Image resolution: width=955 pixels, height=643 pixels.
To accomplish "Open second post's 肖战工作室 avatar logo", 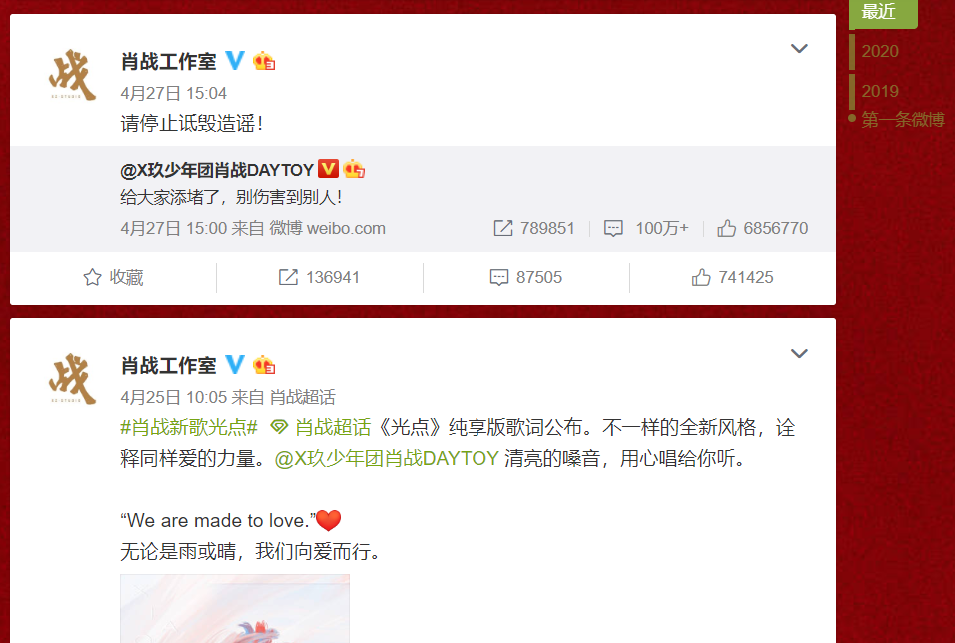I will click(72, 379).
